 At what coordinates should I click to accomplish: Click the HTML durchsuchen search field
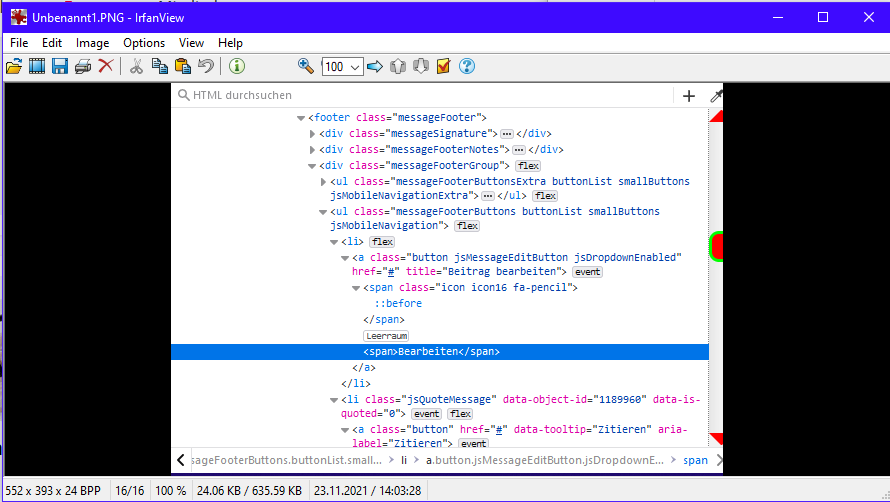tap(420, 96)
